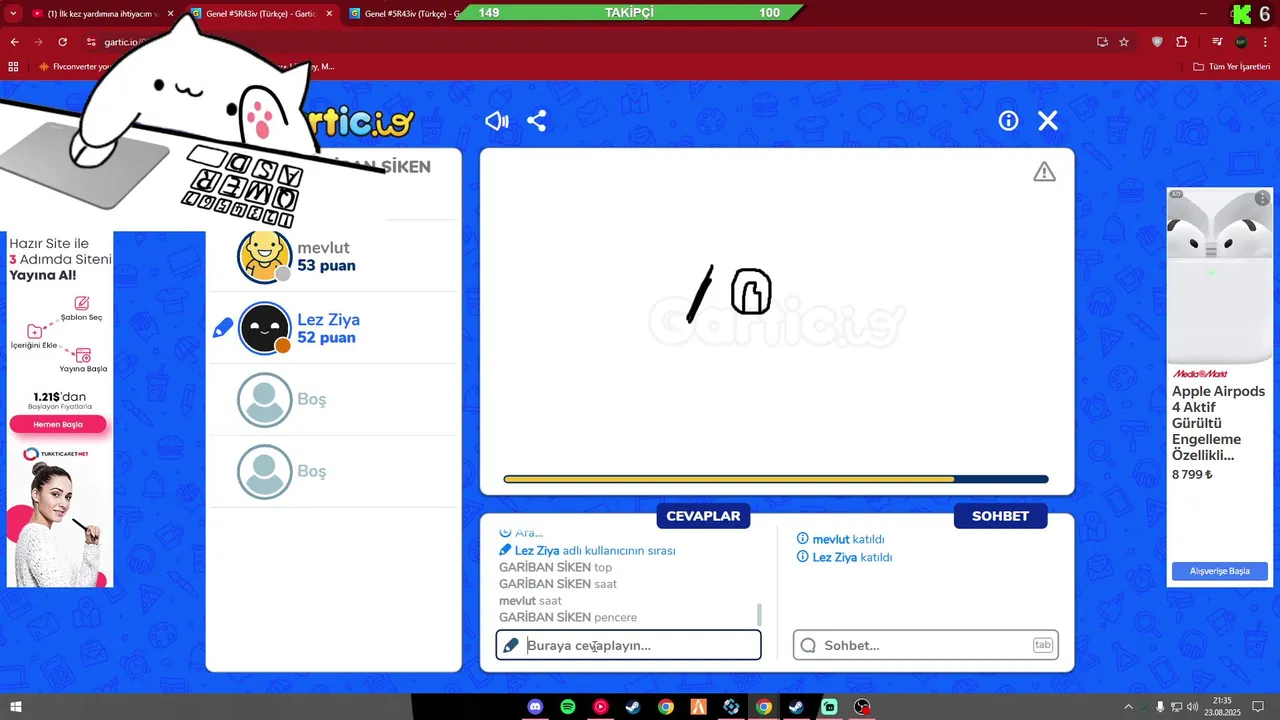Open the apps grid in bookmarks bar
This screenshot has width=1280, height=720.
[13, 67]
